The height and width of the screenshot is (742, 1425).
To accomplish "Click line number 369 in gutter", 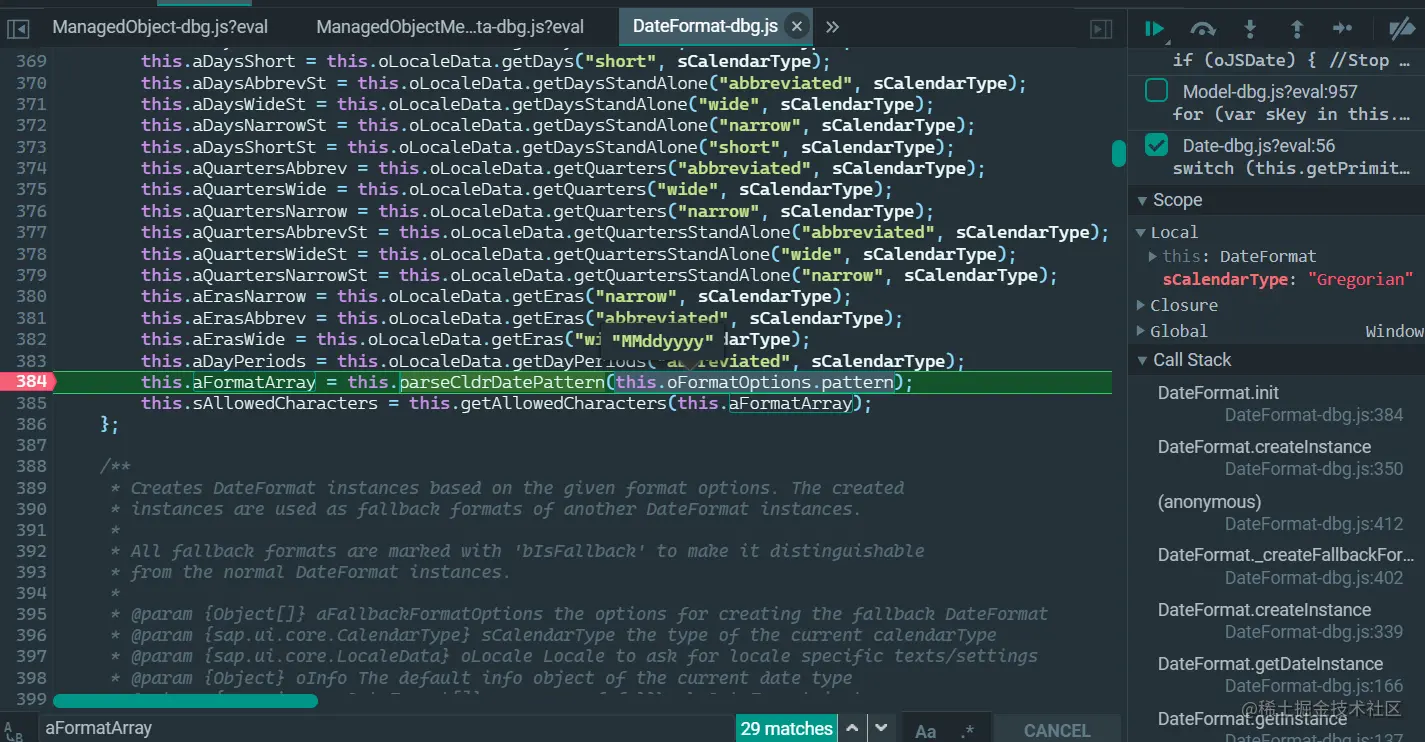I will pyautogui.click(x=31, y=62).
